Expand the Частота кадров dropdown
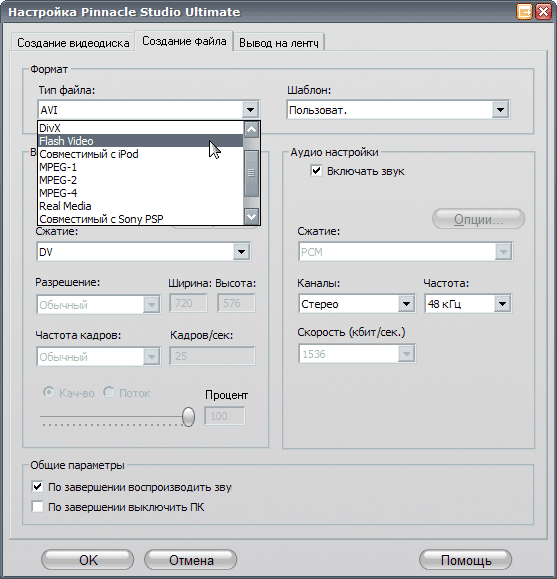Viewport: 557px width, 579px height. (99, 356)
